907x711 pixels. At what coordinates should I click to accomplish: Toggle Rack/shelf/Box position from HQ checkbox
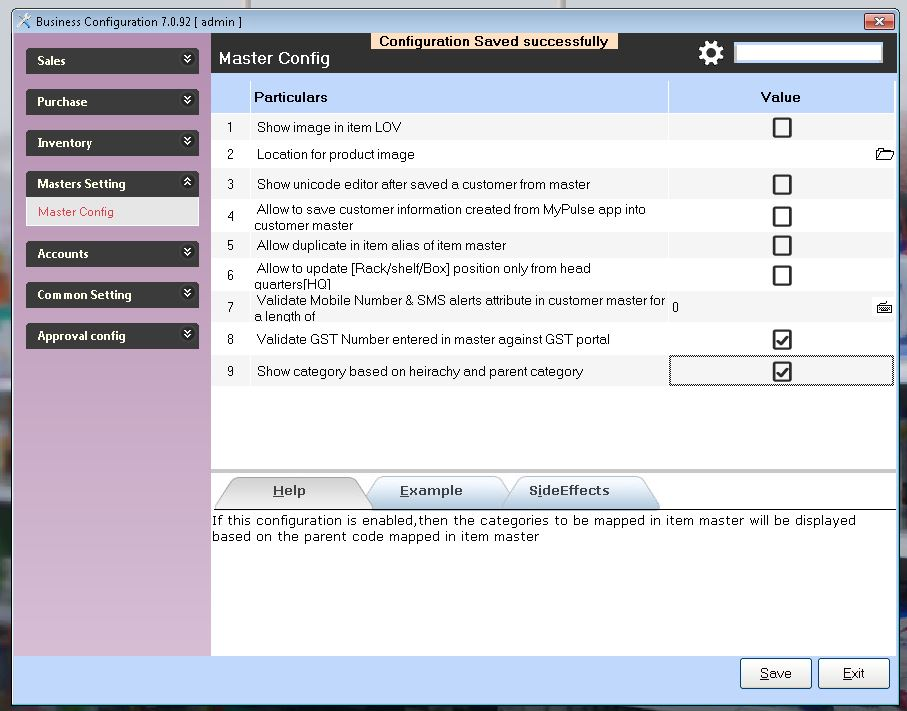tap(781, 275)
